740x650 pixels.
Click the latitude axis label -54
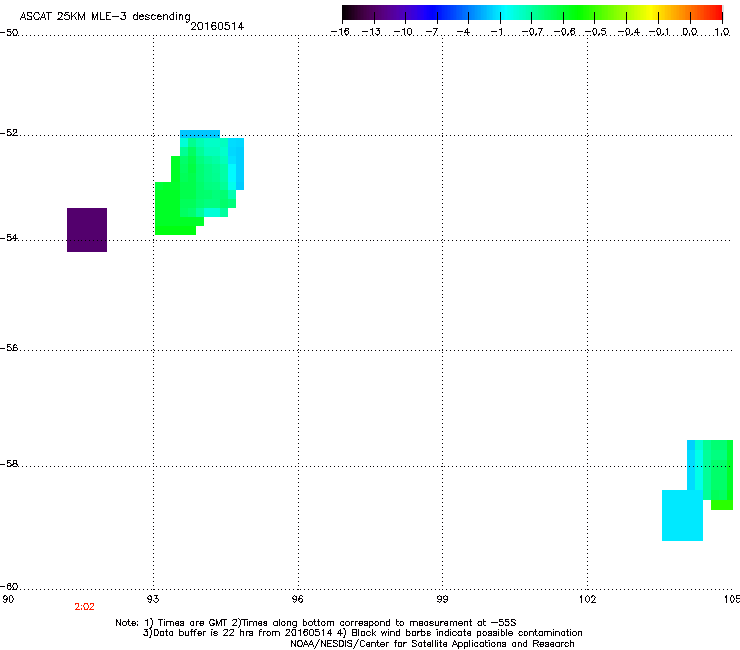click(9, 237)
